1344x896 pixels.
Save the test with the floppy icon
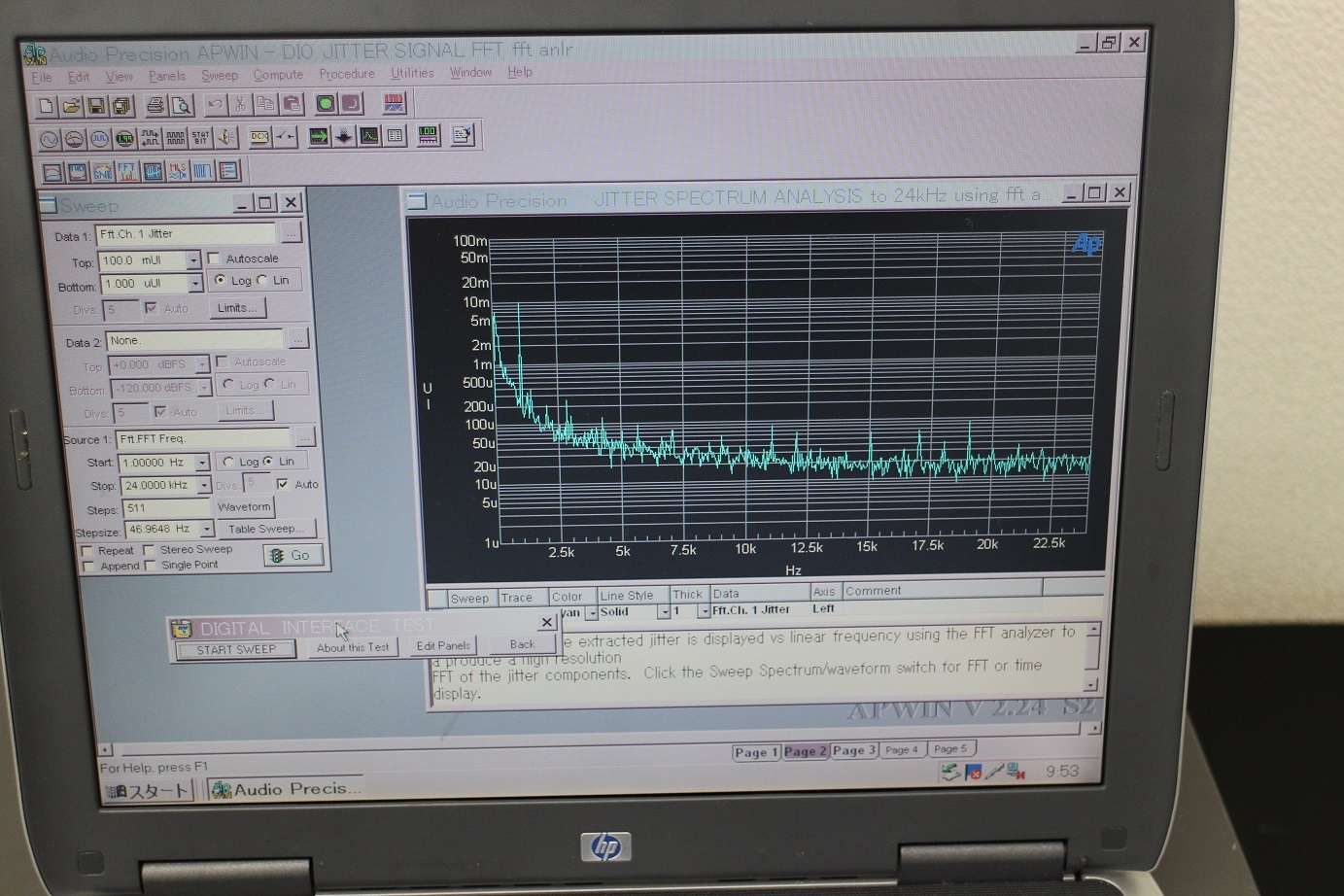[95, 106]
